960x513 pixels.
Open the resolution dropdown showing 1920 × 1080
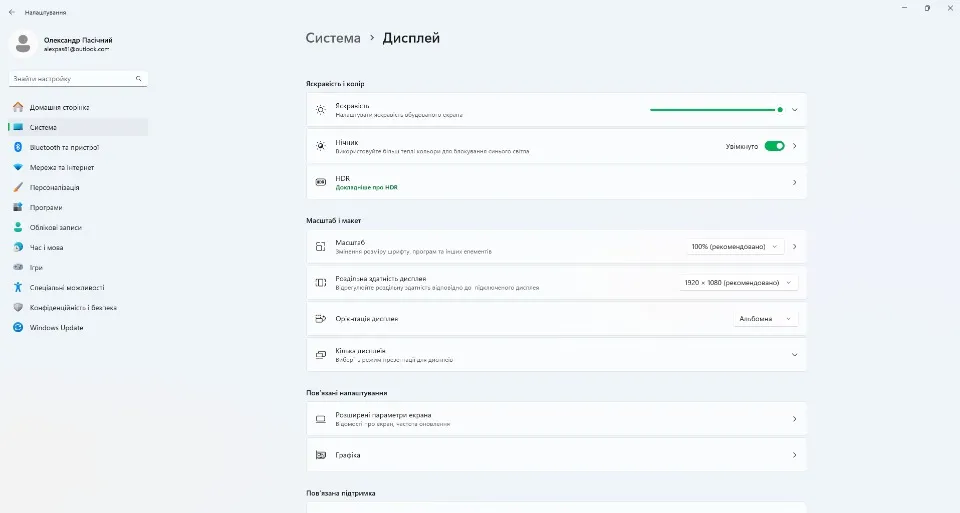point(738,283)
